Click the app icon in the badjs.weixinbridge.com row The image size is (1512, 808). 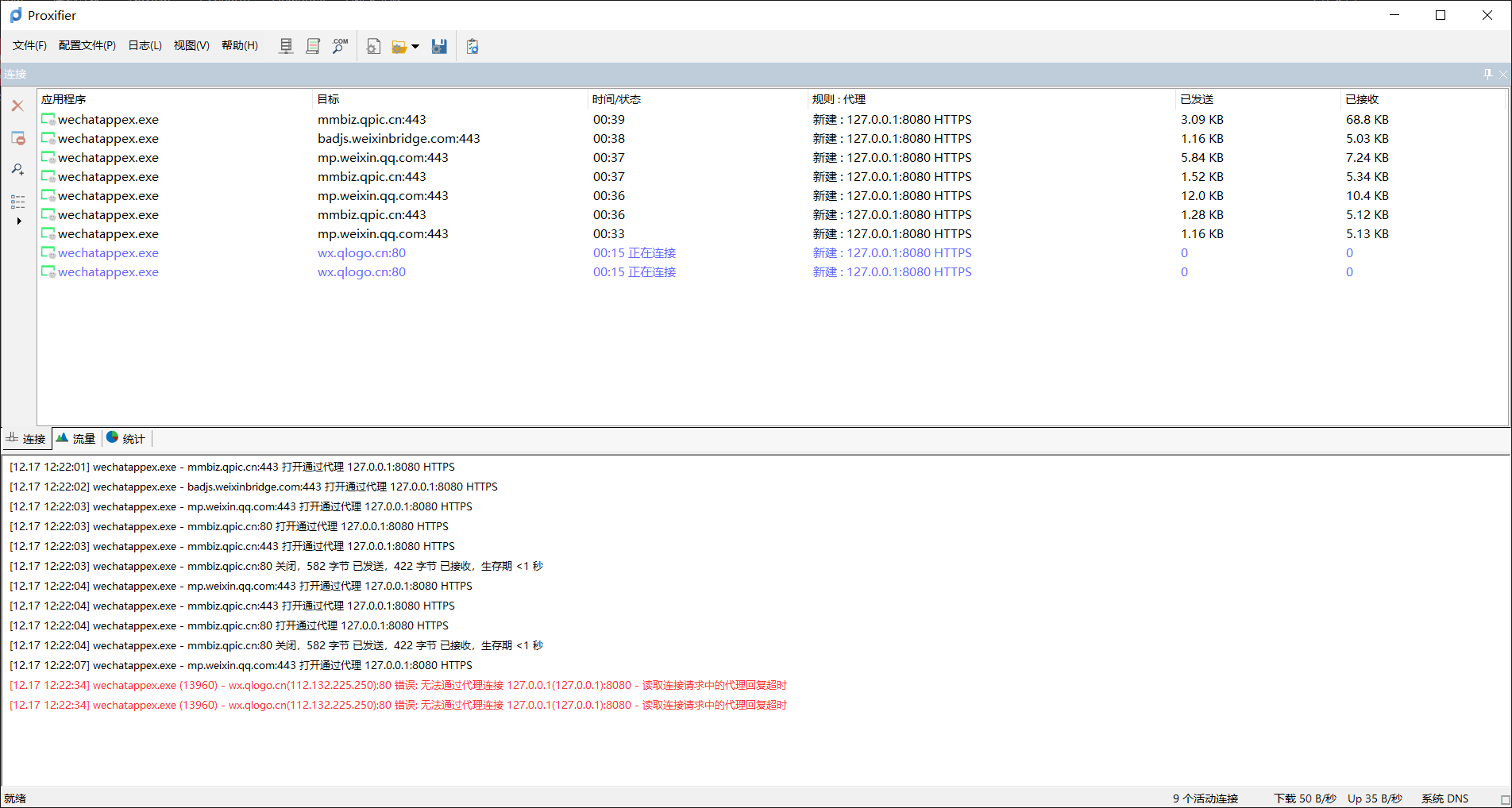pos(48,139)
